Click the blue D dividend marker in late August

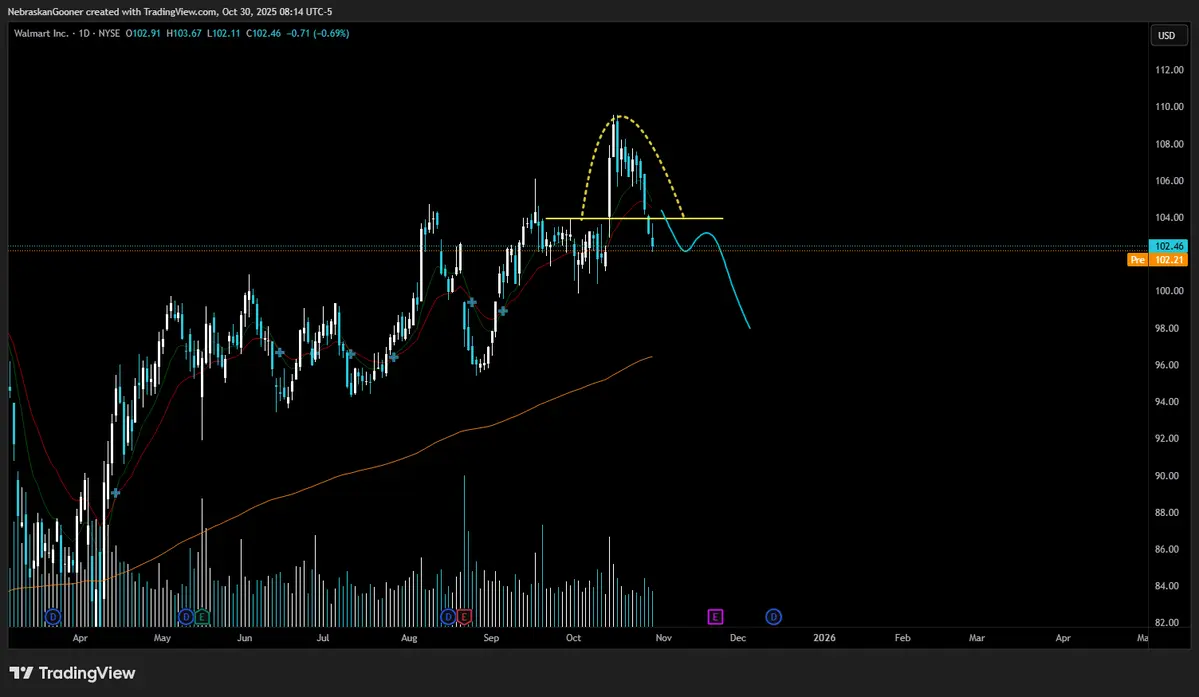(449, 617)
